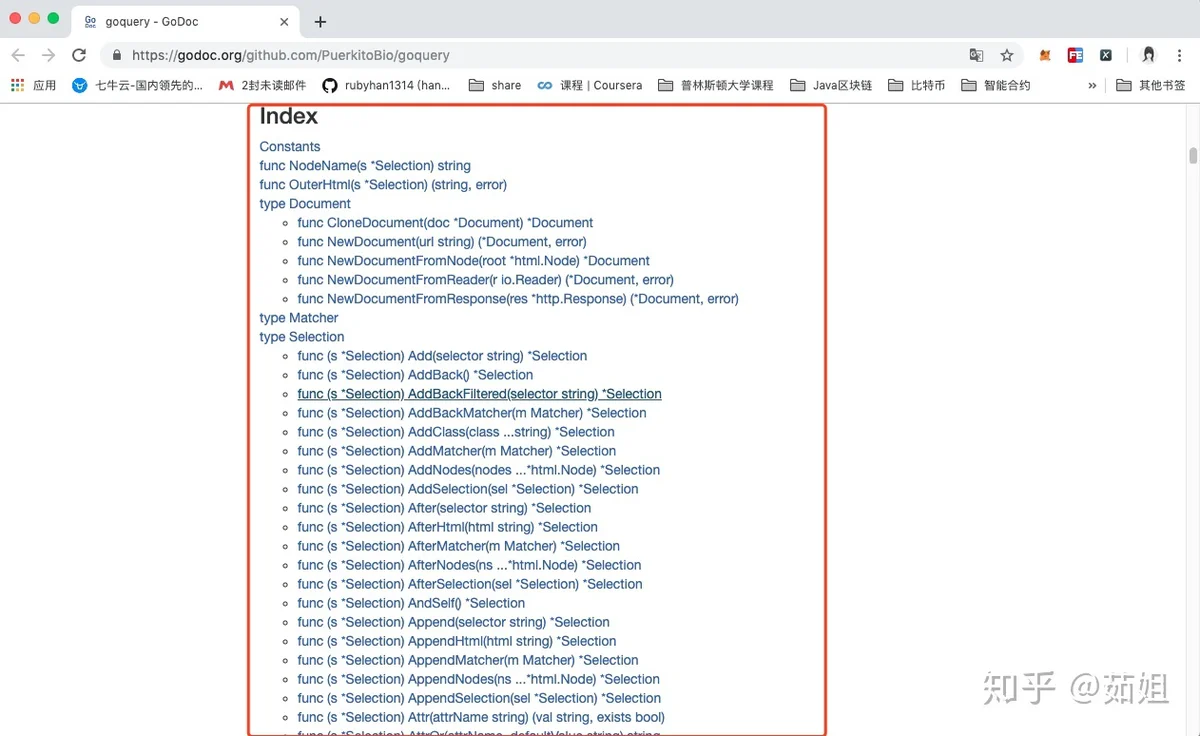Go to func NewDocumentFromReader link
1200x736 pixels.
click(485, 280)
